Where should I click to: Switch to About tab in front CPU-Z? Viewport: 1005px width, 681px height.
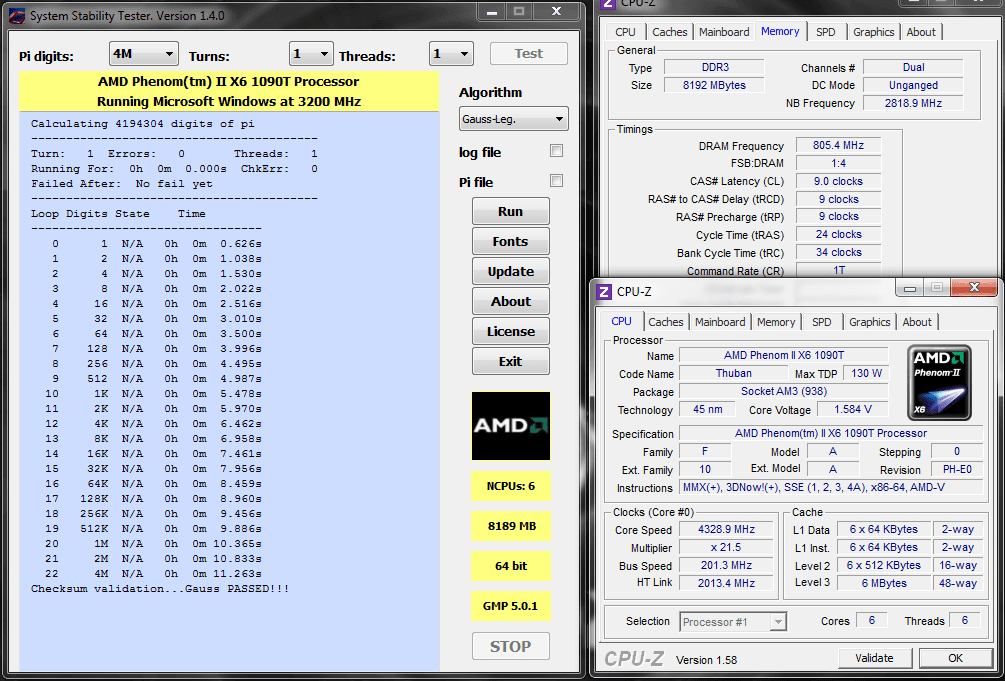[x=917, y=322]
